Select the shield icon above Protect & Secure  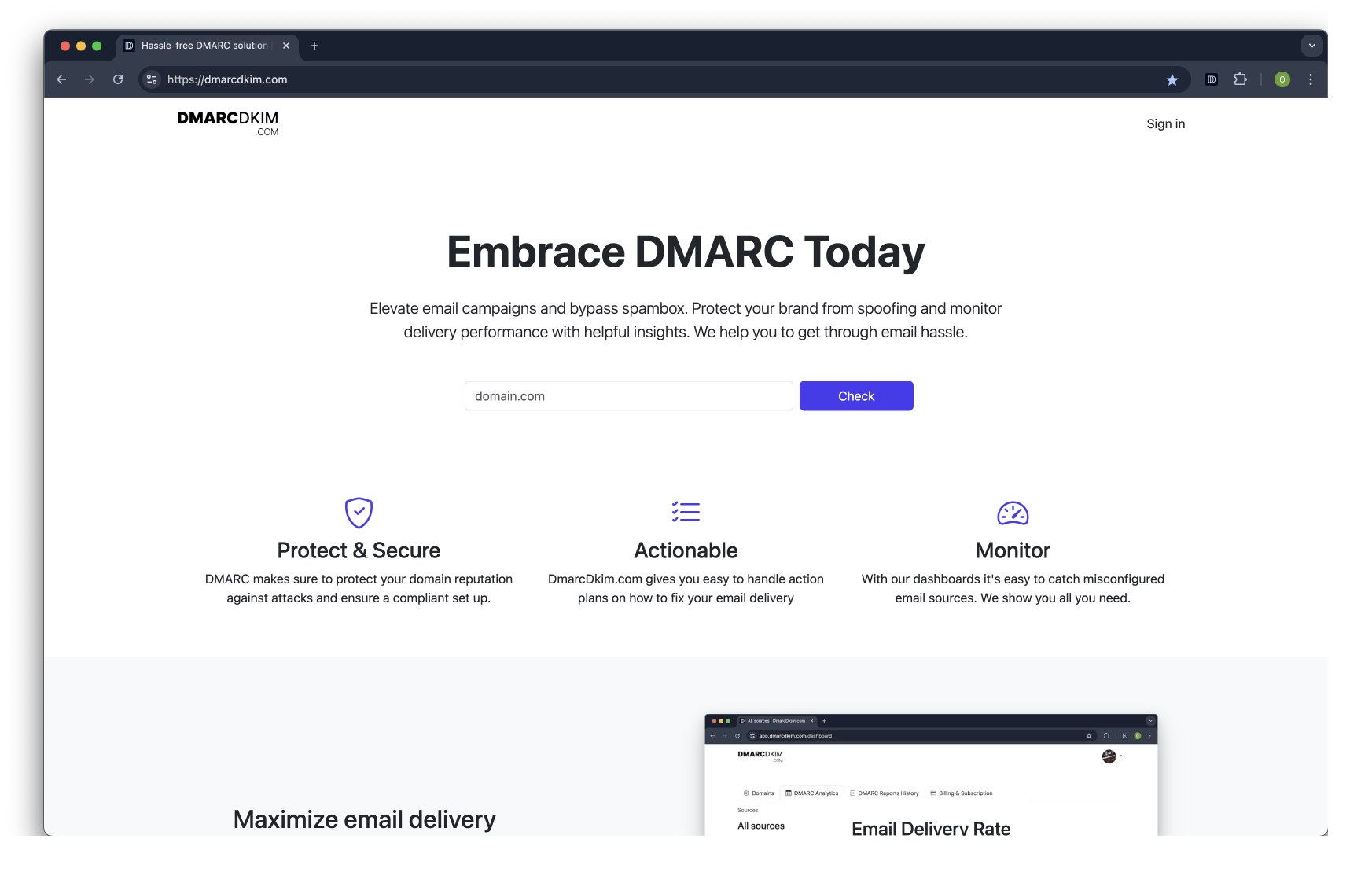click(x=359, y=513)
